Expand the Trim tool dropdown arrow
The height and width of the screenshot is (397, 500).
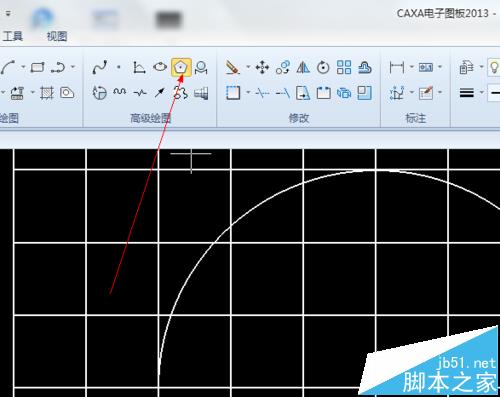(248, 92)
